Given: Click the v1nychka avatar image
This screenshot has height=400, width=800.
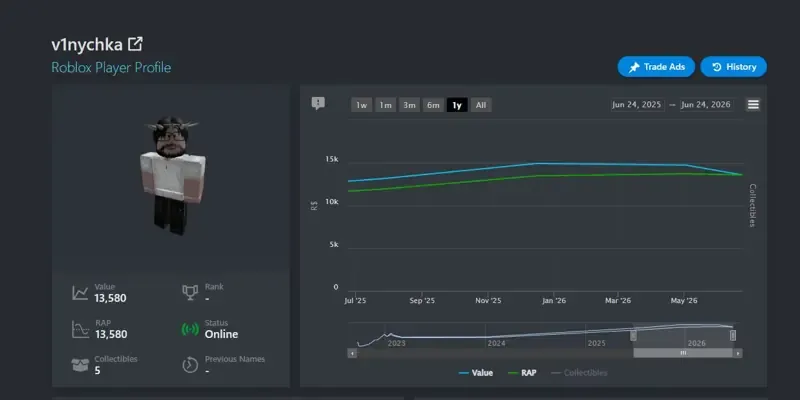Looking at the screenshot, I should point(172,177).
